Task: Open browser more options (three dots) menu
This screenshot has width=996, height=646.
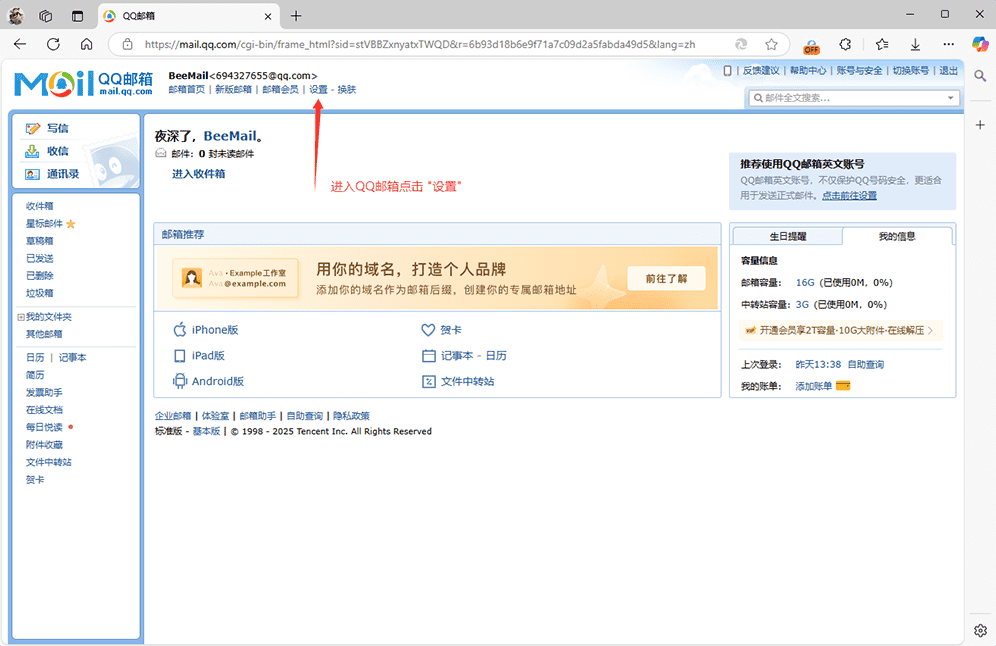Action: coord(948,44)
